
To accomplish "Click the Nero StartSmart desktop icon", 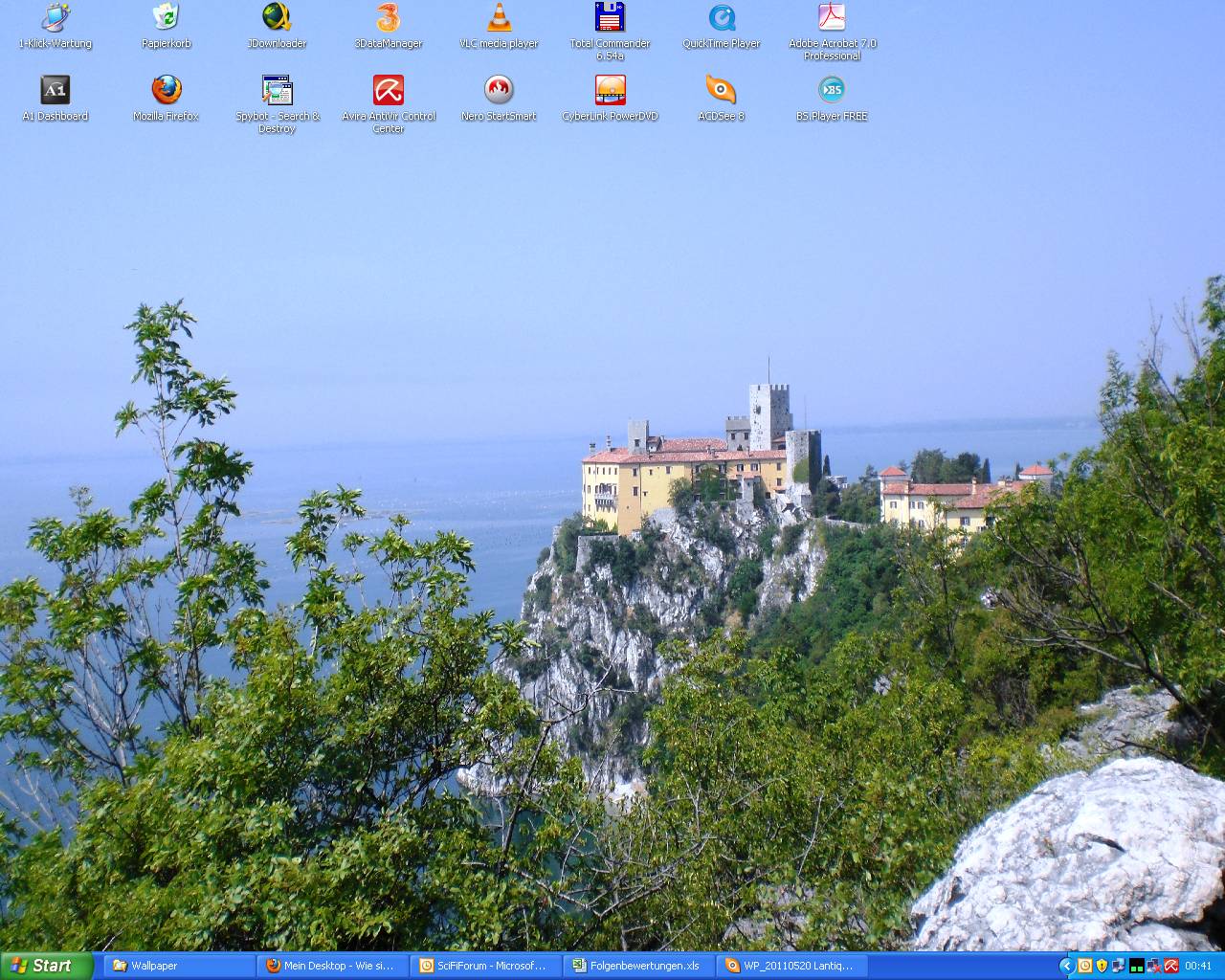I will coord(499,91).
